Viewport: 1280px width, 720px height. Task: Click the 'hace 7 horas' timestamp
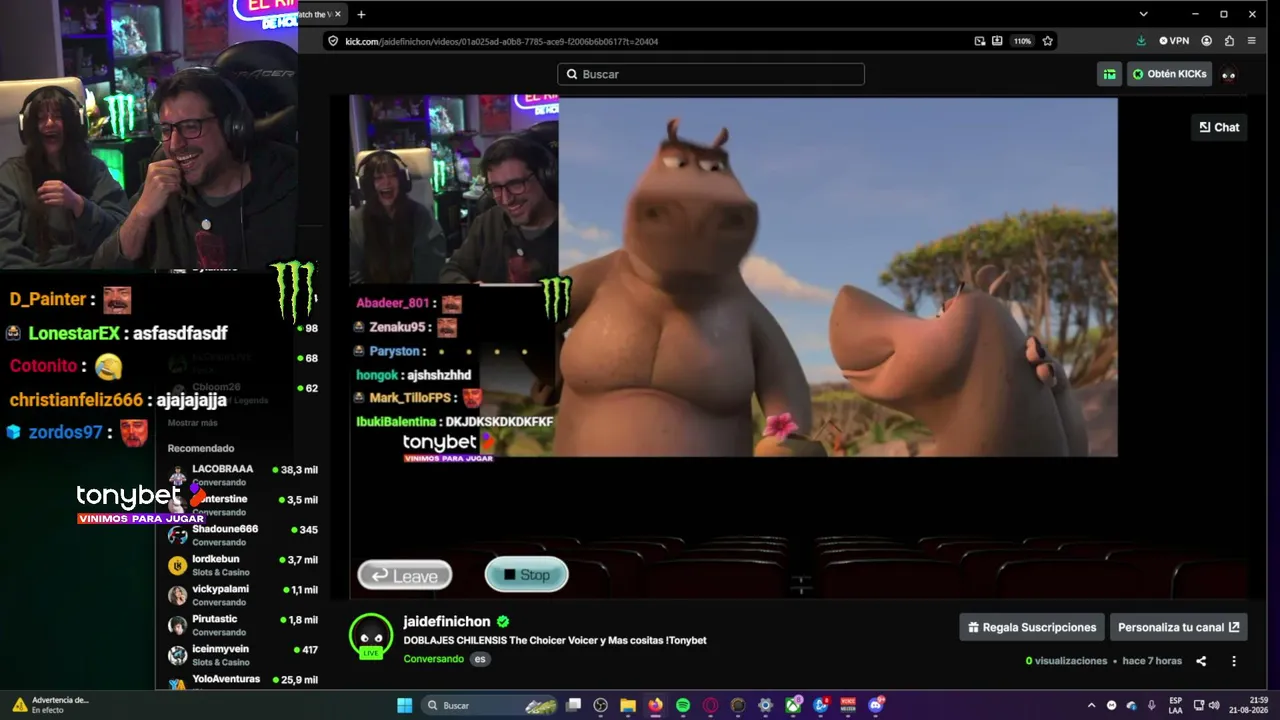tap(1152, 661)
